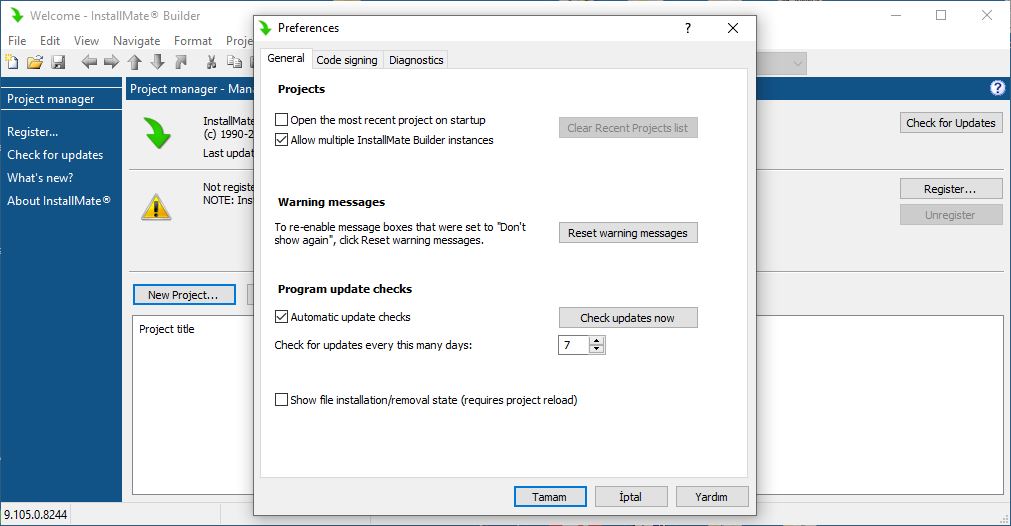Screen dimensions: 1011x526
Task: Click the Back arrow toolbar icon
Action: click(x=89, y=62)
